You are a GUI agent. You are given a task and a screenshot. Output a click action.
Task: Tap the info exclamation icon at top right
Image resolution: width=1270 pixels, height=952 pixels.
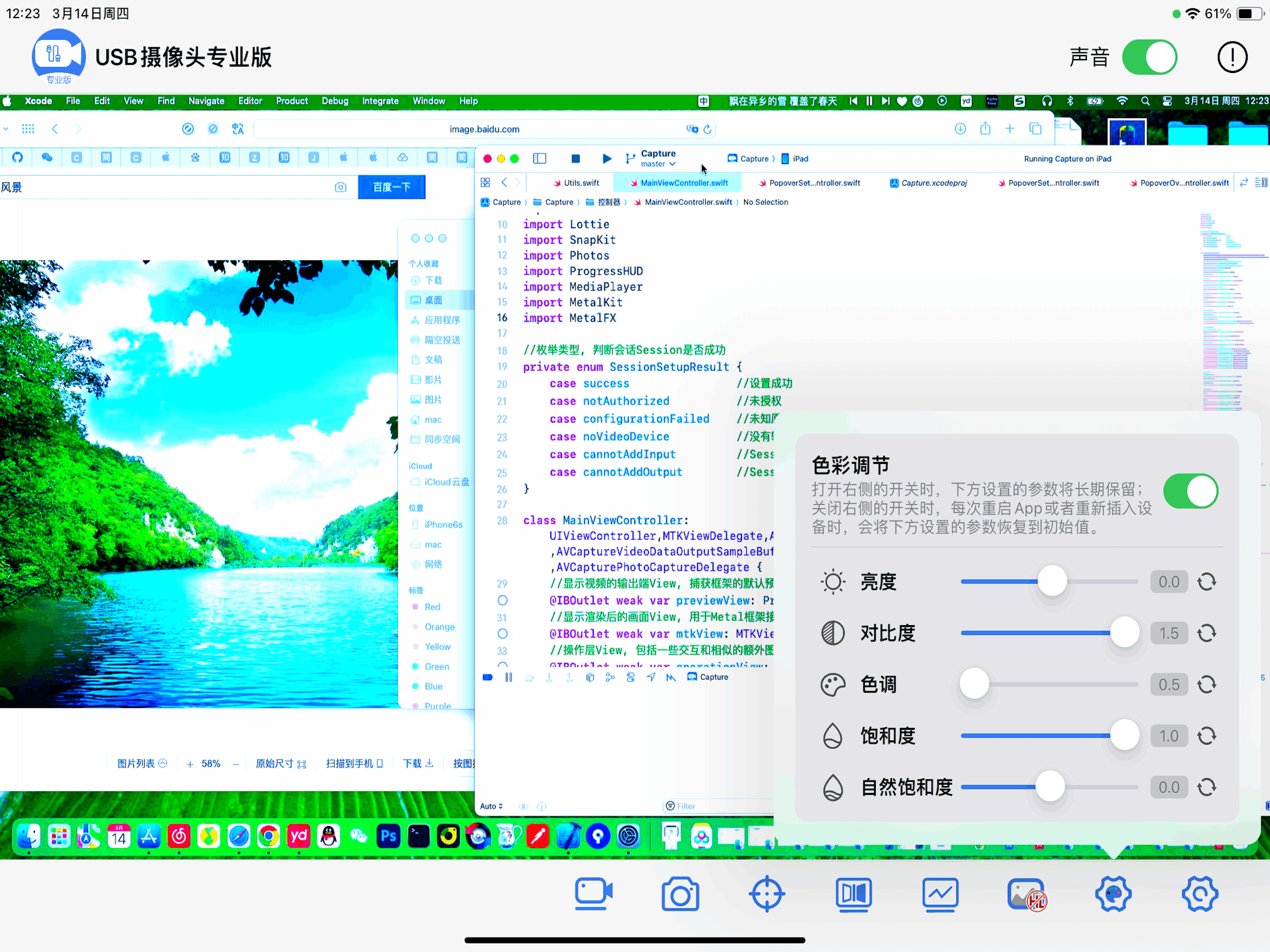pyautogui.click(x=1232, y=57)
